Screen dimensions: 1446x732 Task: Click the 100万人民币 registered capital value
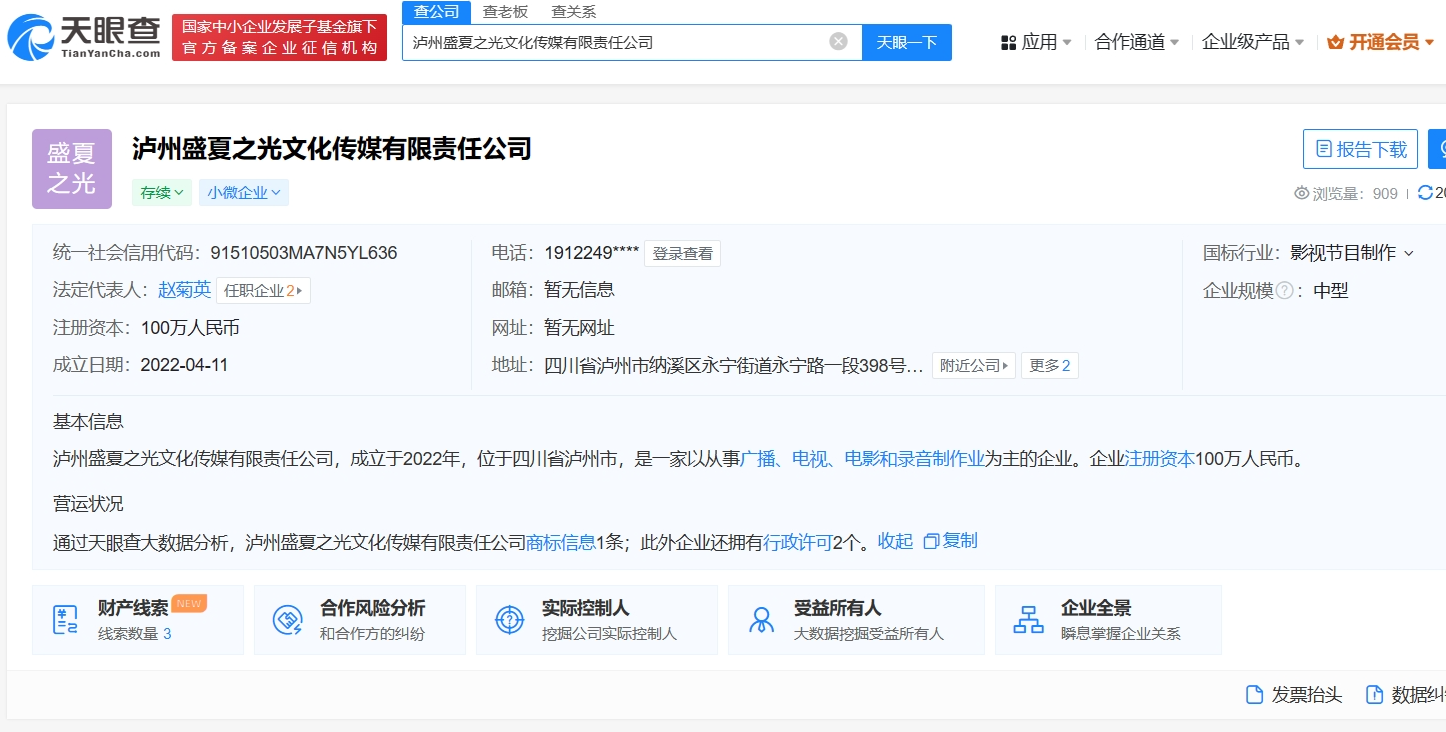(x=190, y=328)
